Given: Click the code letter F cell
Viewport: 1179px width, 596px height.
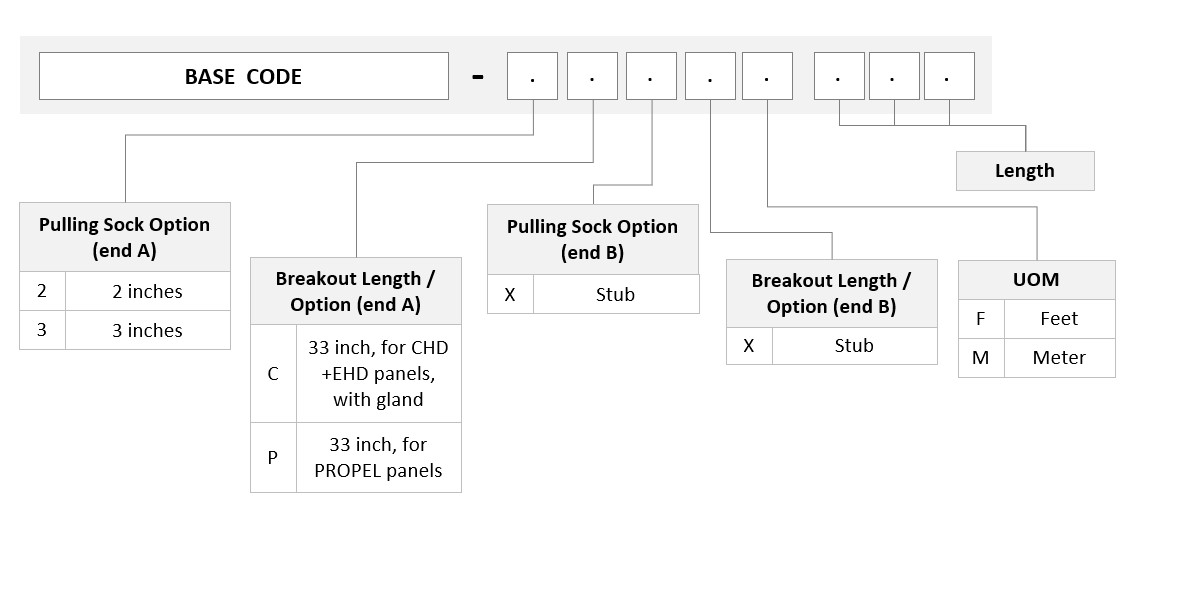Looking at the screenshot, I should tap(981, 319).
